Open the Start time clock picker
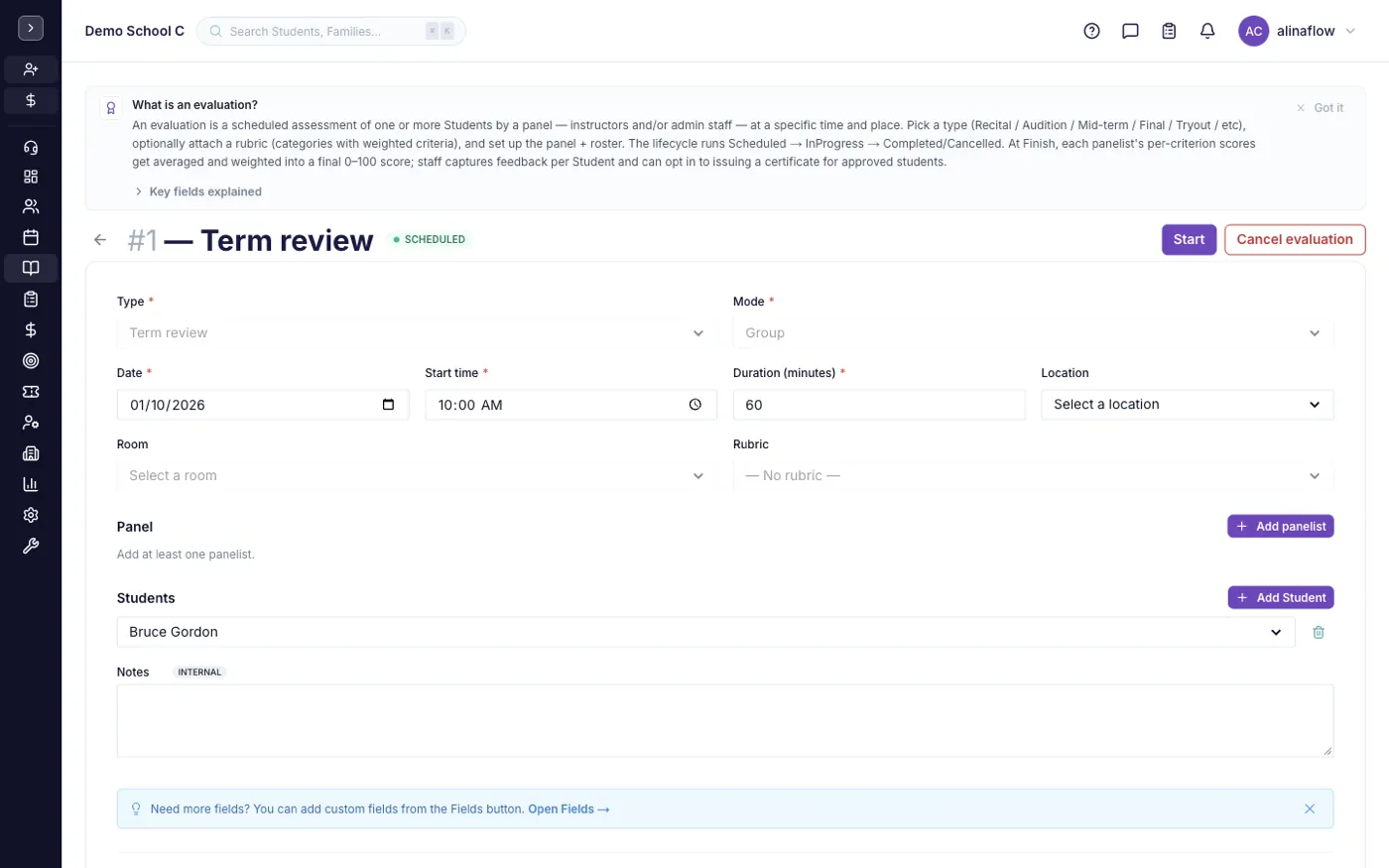The height and width of the screenshot is (868, 1389). 695,405
